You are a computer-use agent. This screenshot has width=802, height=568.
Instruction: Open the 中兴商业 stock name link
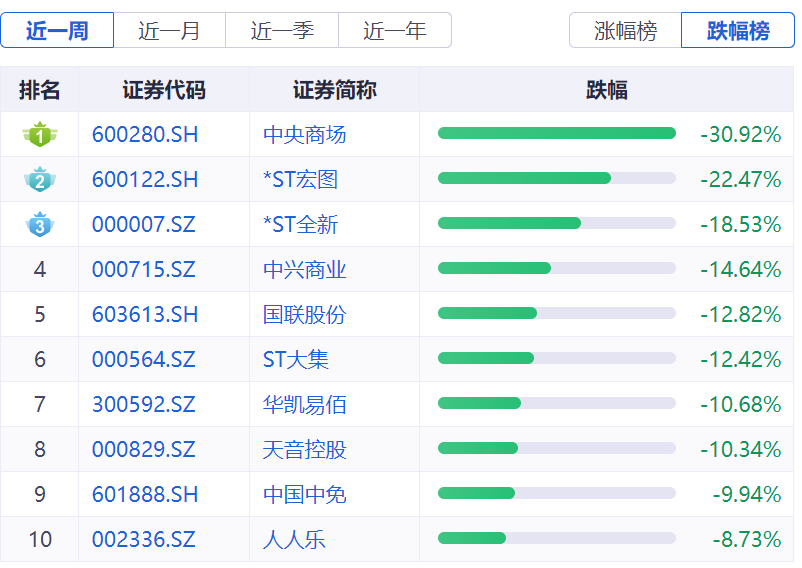[x=305, y=270]
